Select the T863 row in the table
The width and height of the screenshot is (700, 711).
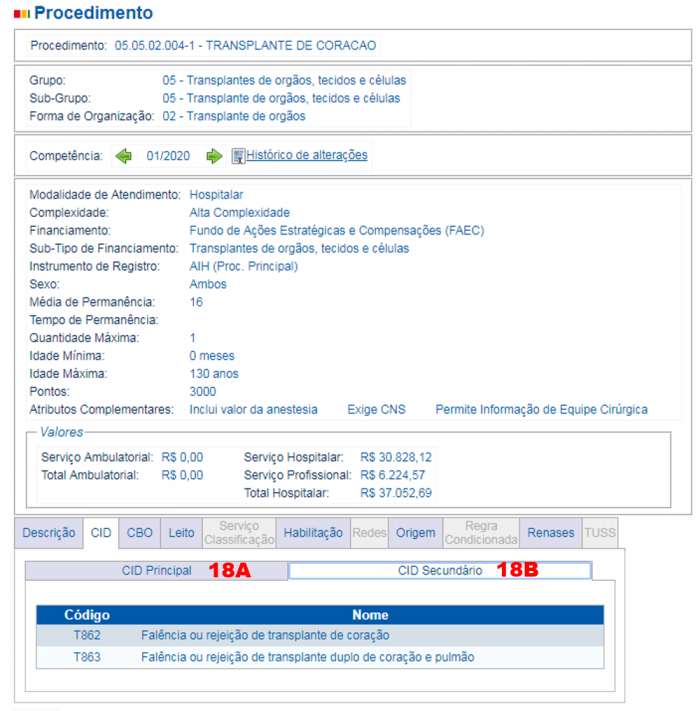pyautogui.click(x=320, y=657)
